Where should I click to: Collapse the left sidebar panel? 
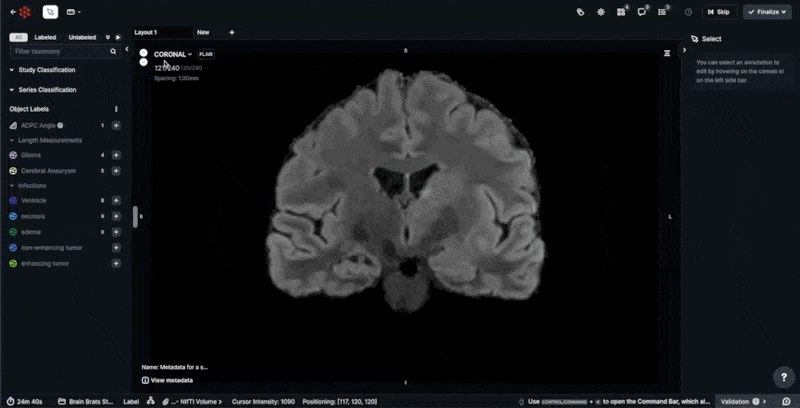(x=127, y=49)
